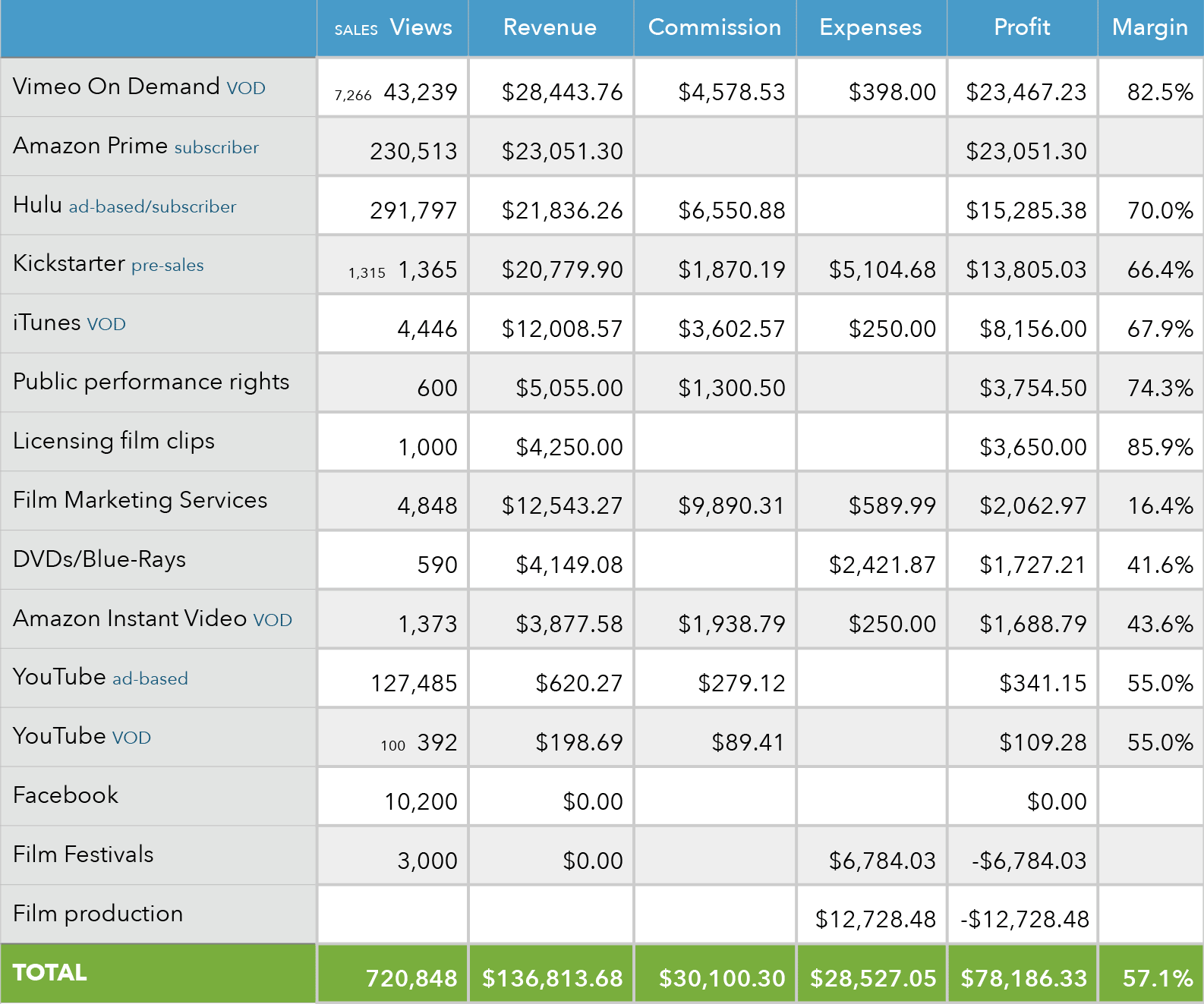Viewport: 1204px width, 1004px height.
Task: Click Amazon Prime revenue $23,051.30 cell
Action: pyautogui.click(x=551, y=146)
